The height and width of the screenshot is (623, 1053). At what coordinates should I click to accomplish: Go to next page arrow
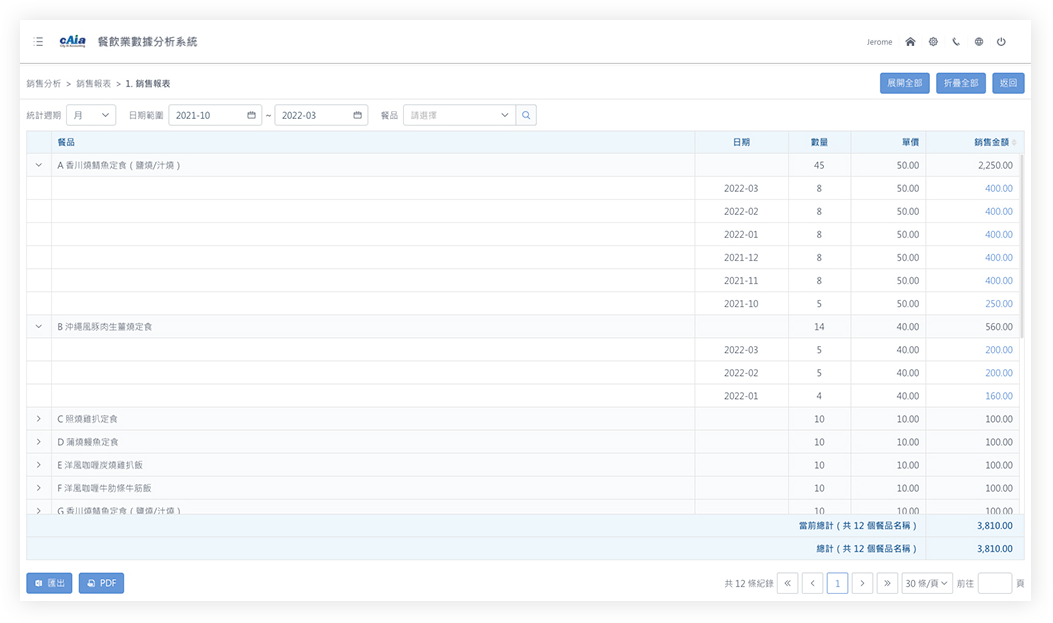click(x=862, y=583)
